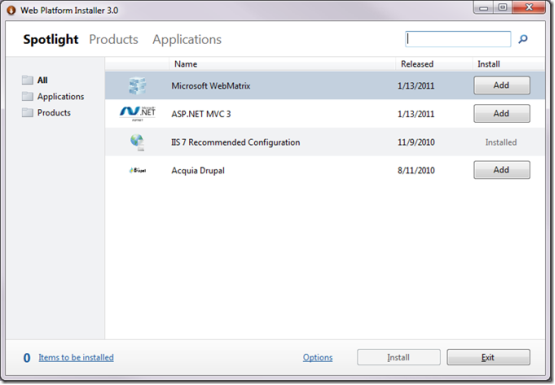Click the IIS 7 globe icon
This screenshot has height=385, width=555.
point(137,142)
